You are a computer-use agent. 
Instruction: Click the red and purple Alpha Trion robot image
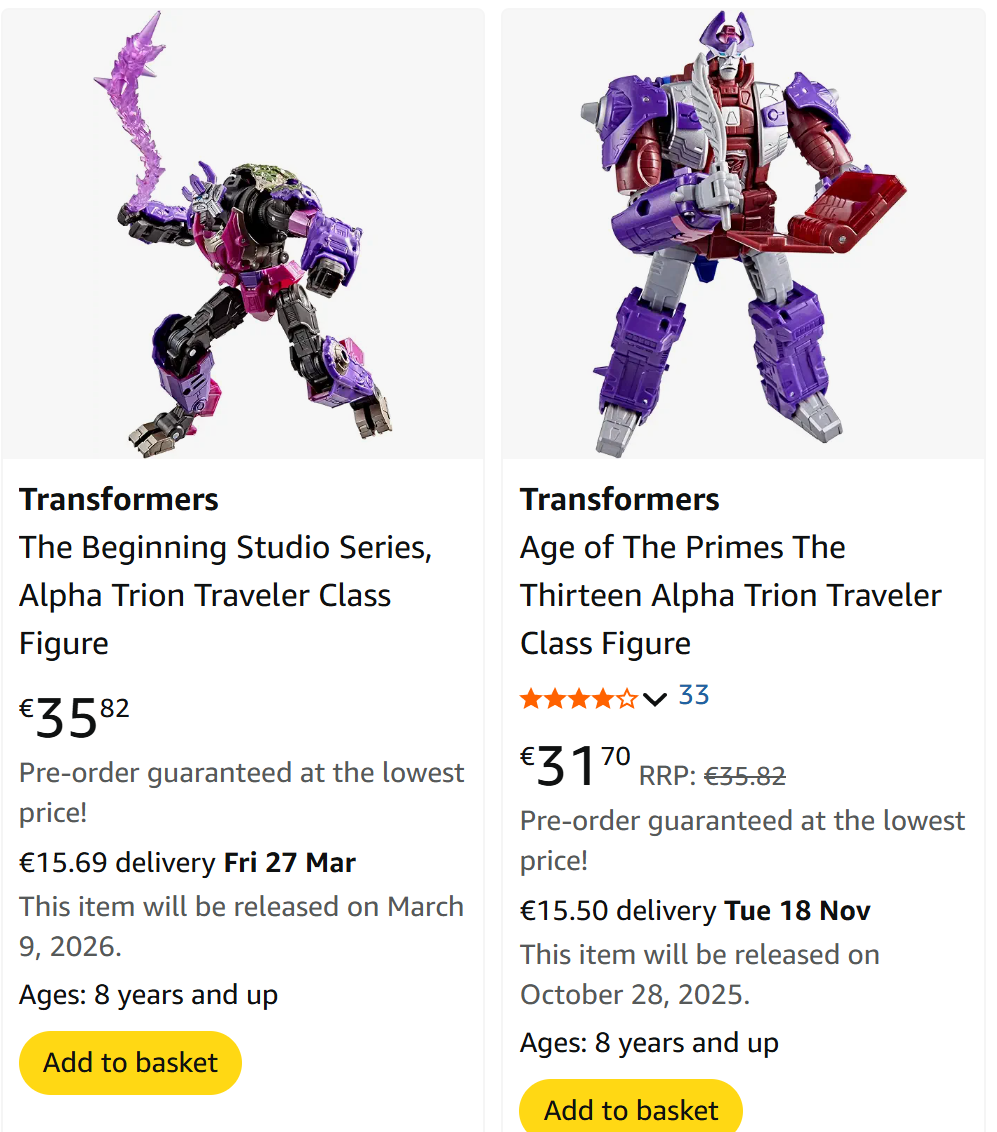click(x=743, y=235)
